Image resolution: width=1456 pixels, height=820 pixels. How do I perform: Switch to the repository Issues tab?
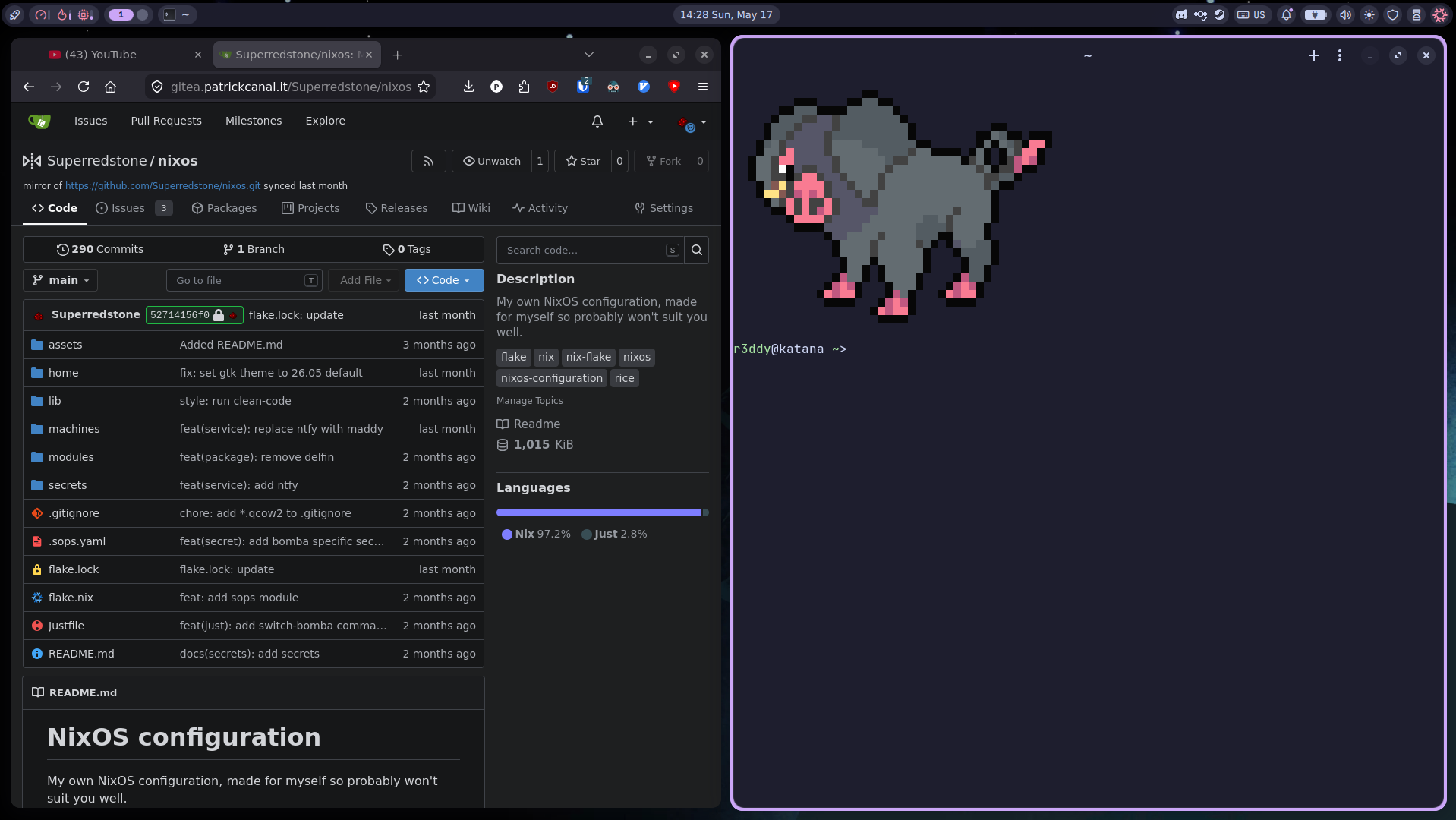(x=134, y=208)
